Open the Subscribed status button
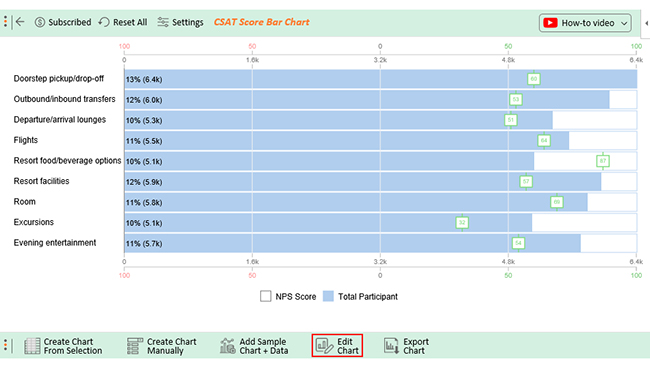 tap(63, 22)
